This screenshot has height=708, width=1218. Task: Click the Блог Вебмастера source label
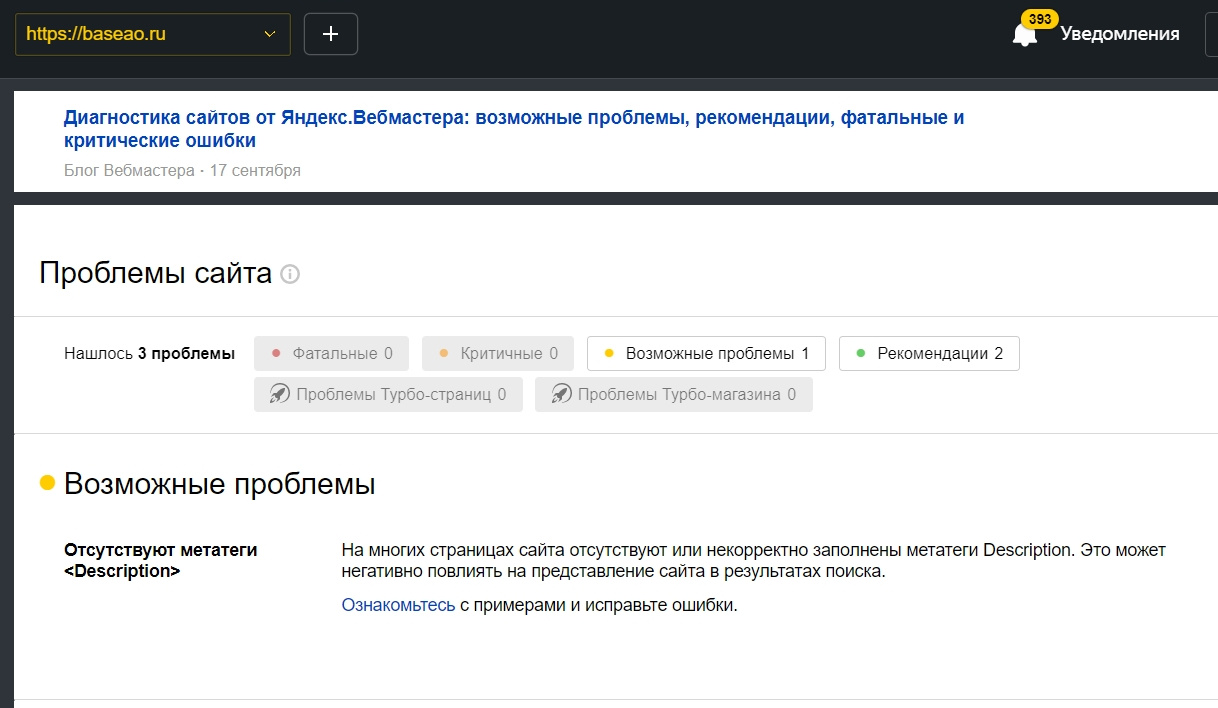click(129, 170)
